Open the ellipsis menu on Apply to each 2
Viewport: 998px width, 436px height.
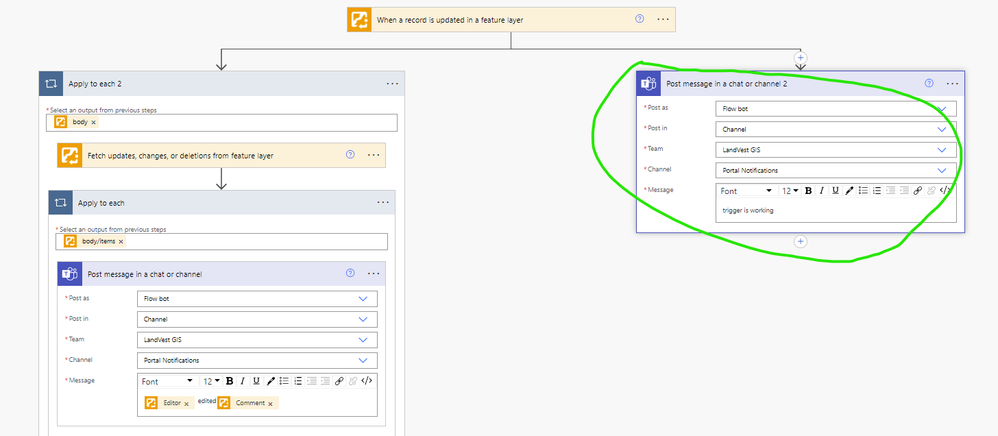(x=392, y=83)
